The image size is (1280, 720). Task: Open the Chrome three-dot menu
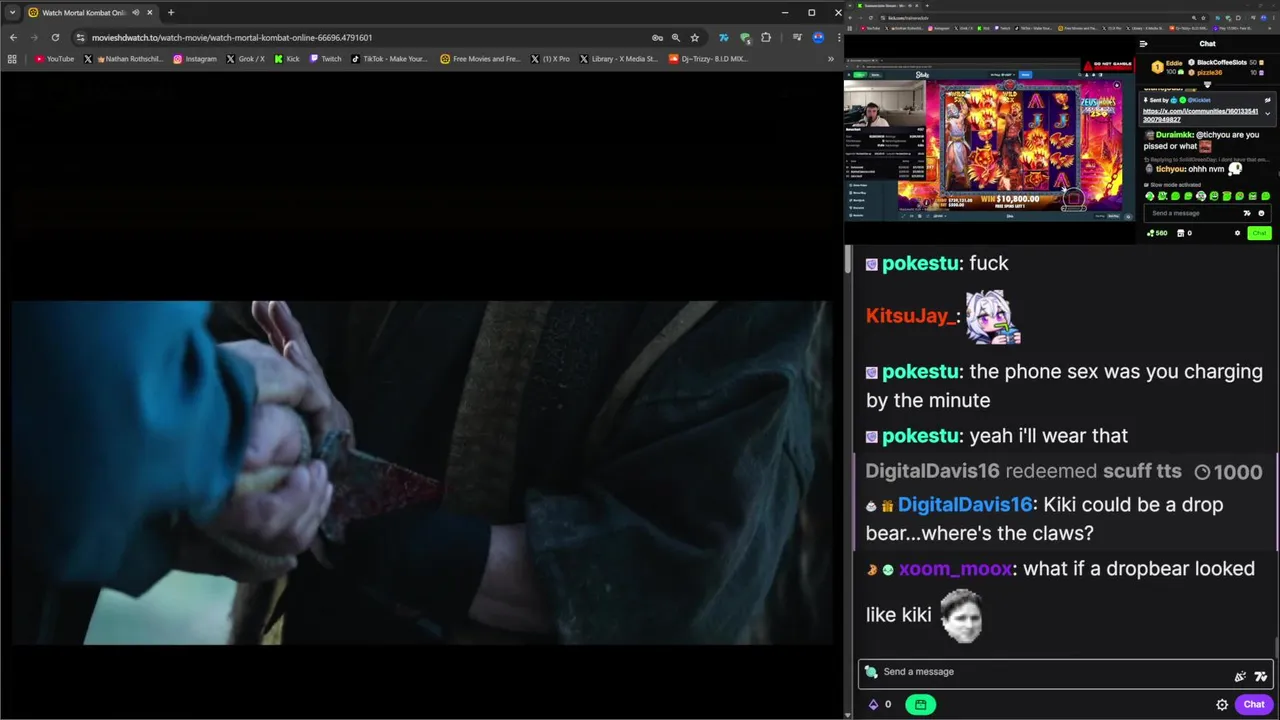point(838,38)
